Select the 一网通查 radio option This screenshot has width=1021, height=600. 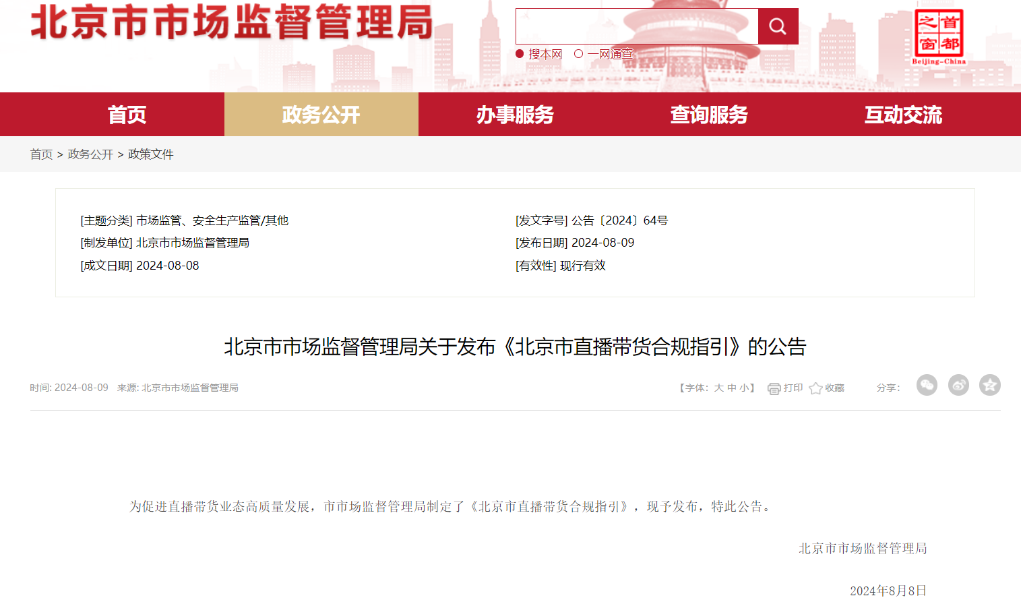click(578, 53)
